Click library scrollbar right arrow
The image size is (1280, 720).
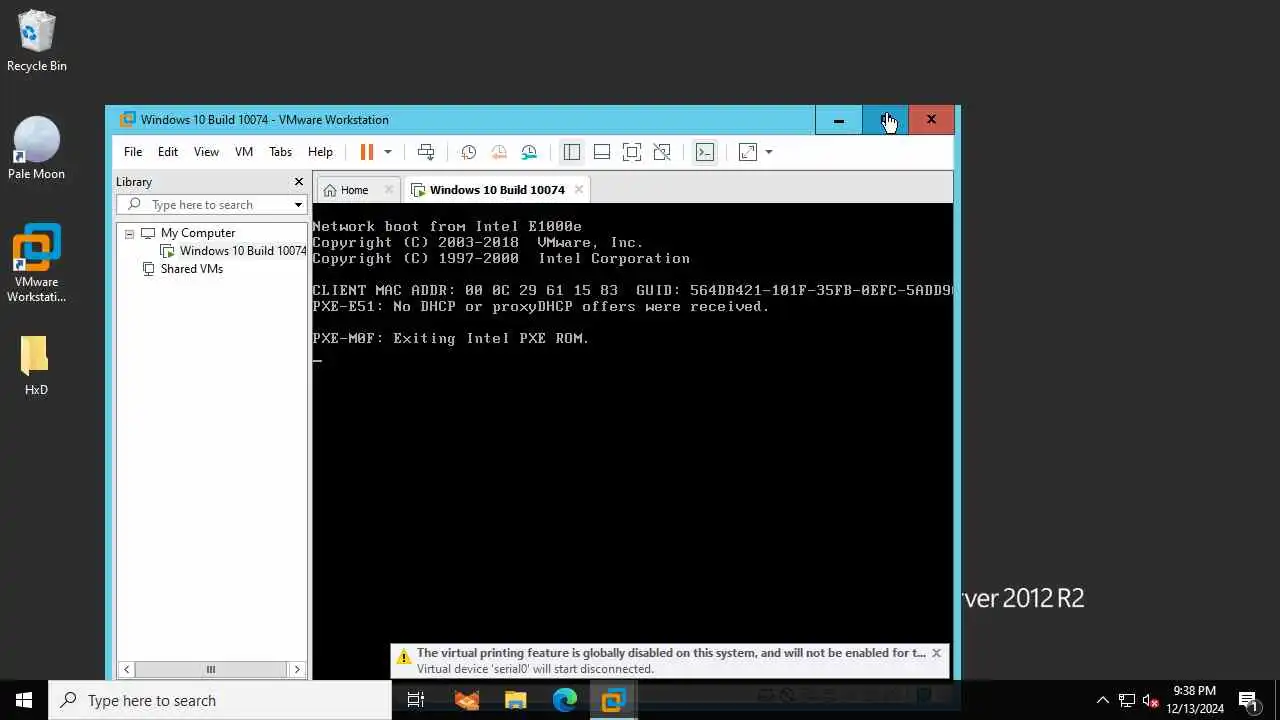pyautogui.click(x=297, y=670)
